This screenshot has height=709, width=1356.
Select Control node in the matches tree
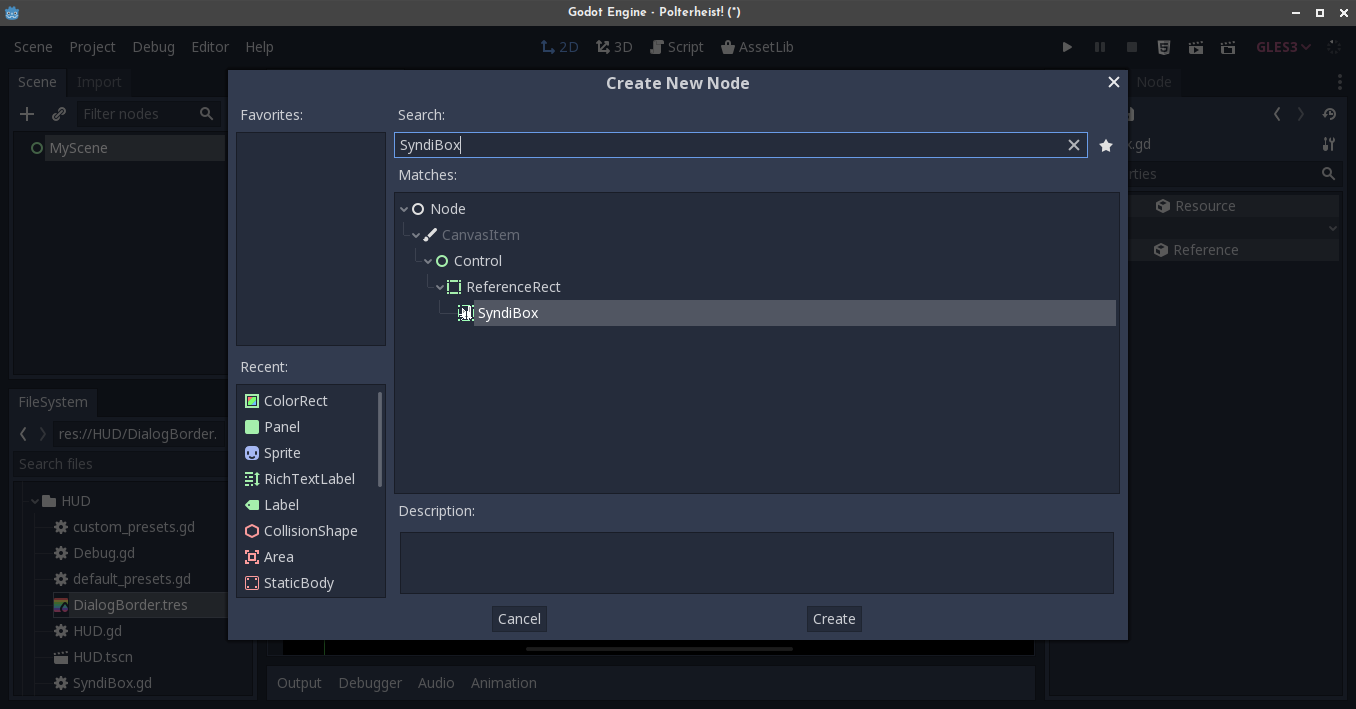(x=477, y=261)
